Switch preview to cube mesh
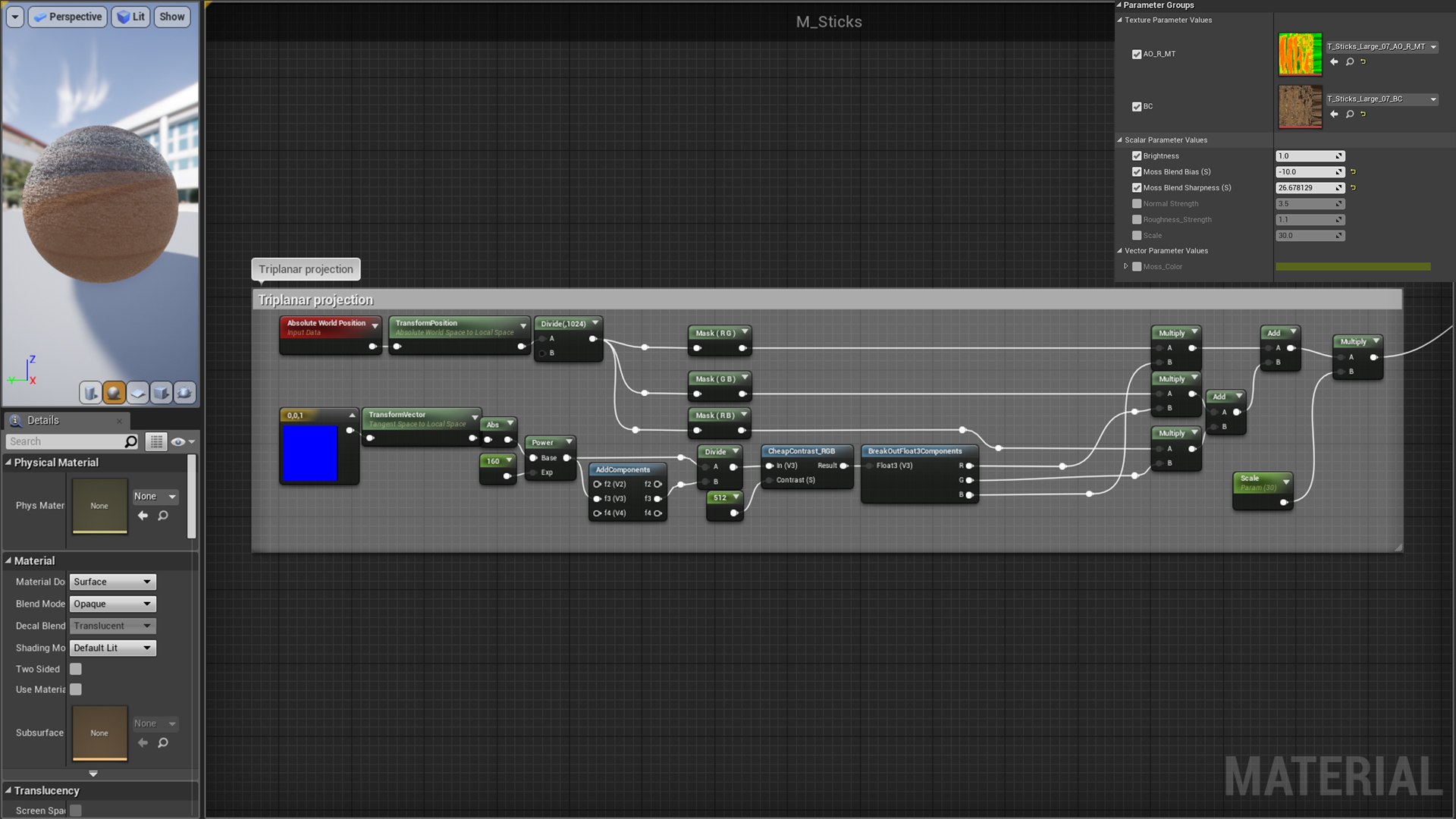 pyautogui.click(x=161, y=393)
